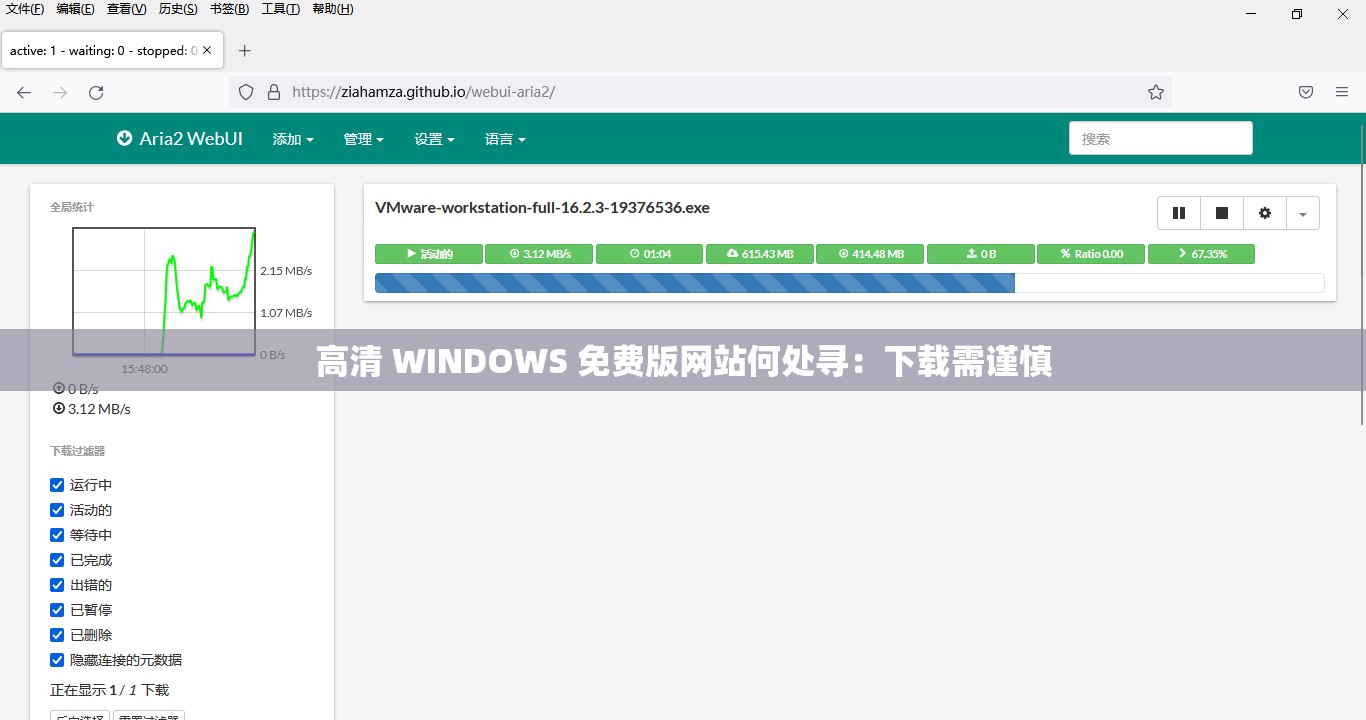Click the 3.12 MB/s speed badge
Viewport: 1366px width, 720px height.
pos(539,254)
